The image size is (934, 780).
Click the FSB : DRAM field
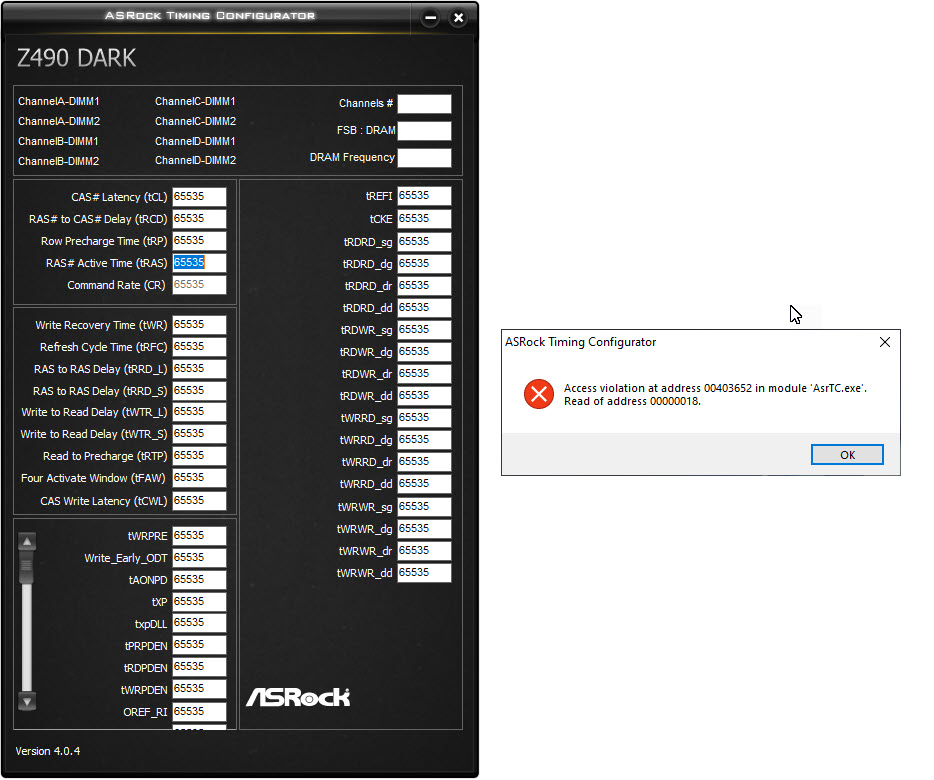[x=424, y=130]
